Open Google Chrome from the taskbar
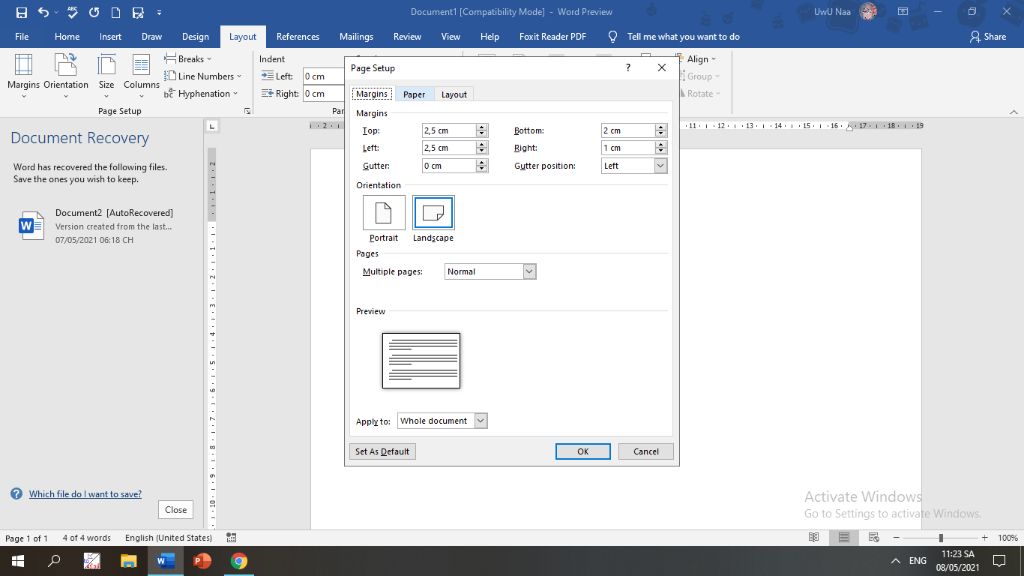Image resolution: width=1024 pixels, height=576 pixels. 238,561
